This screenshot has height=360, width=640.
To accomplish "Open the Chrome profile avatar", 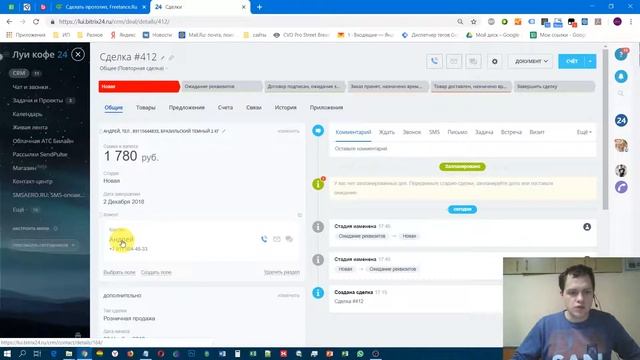I will coord(617,22).
